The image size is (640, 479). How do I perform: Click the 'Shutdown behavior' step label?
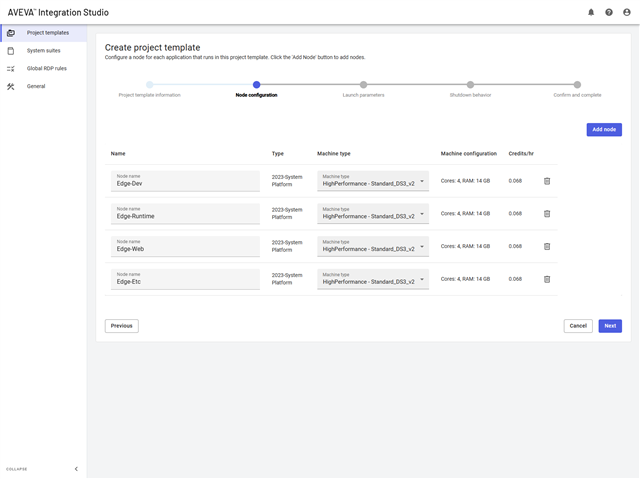470,95
